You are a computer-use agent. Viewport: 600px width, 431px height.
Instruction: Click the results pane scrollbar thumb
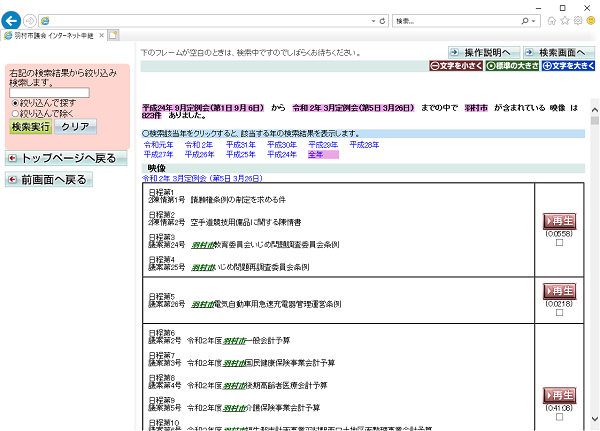[594, 121]
